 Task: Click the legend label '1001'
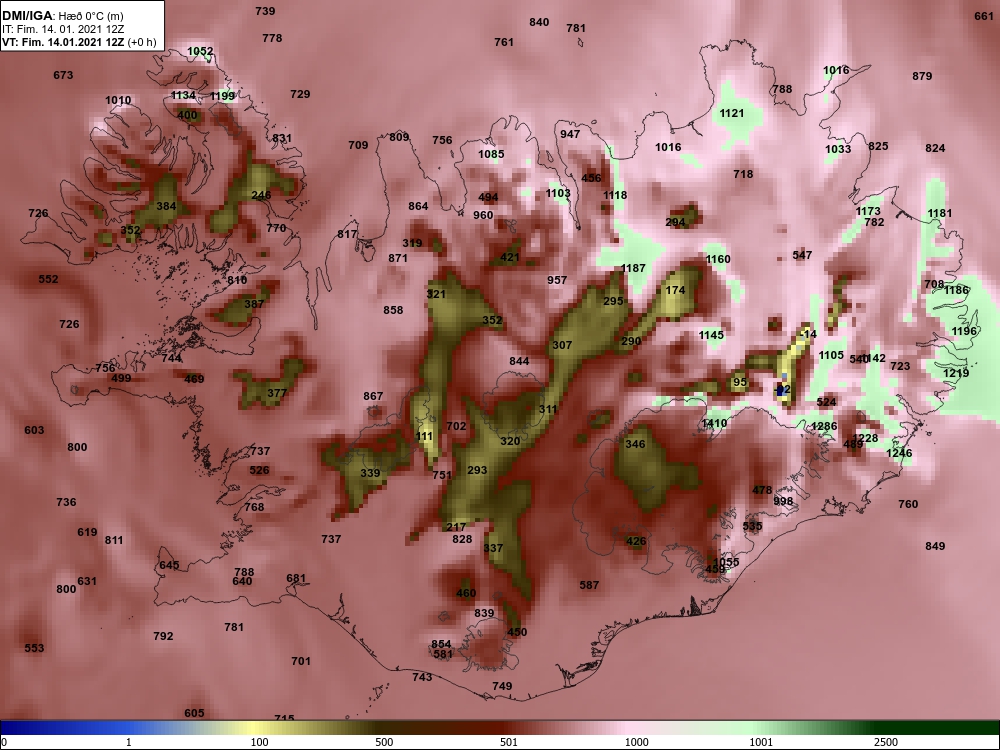coord(761,742)
